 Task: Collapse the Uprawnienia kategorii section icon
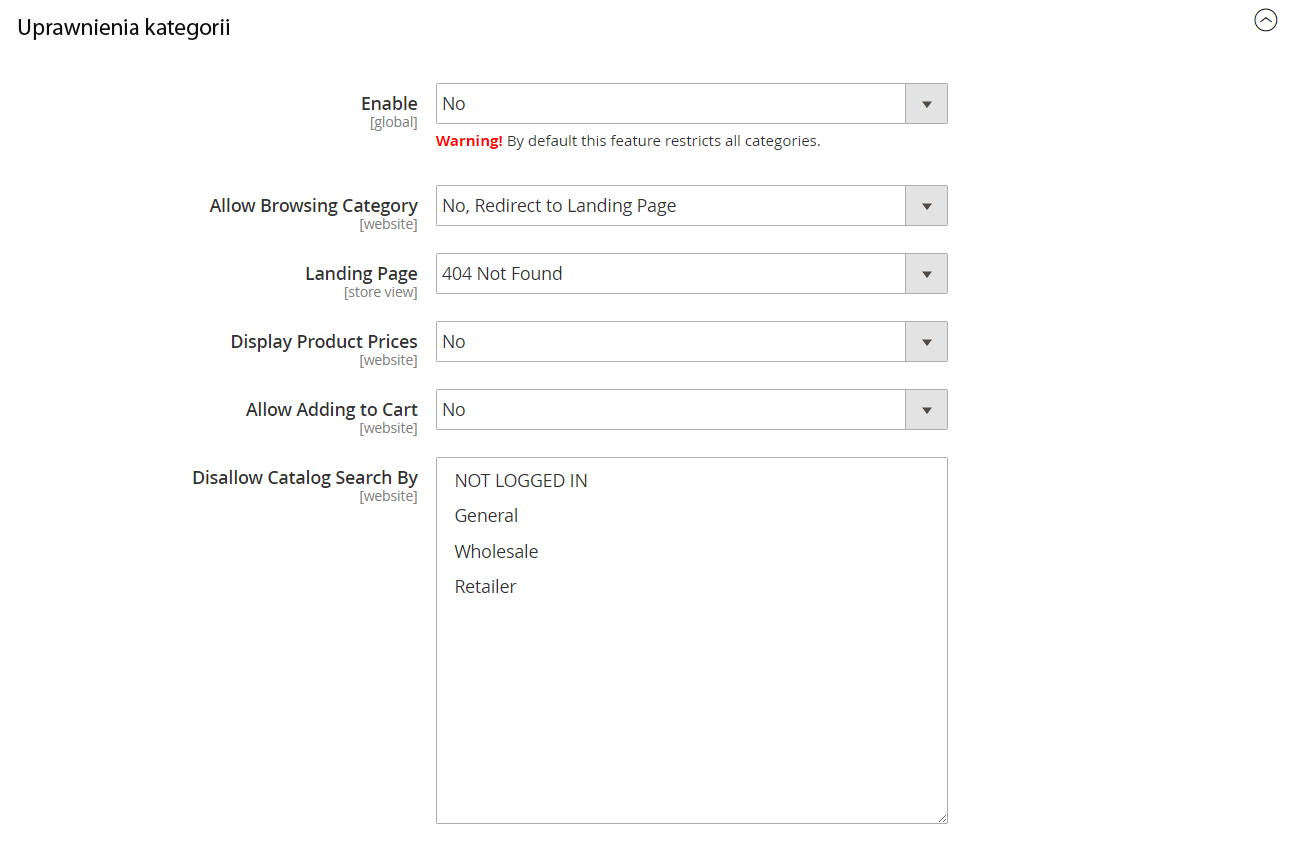click(x=1266, y=20)
